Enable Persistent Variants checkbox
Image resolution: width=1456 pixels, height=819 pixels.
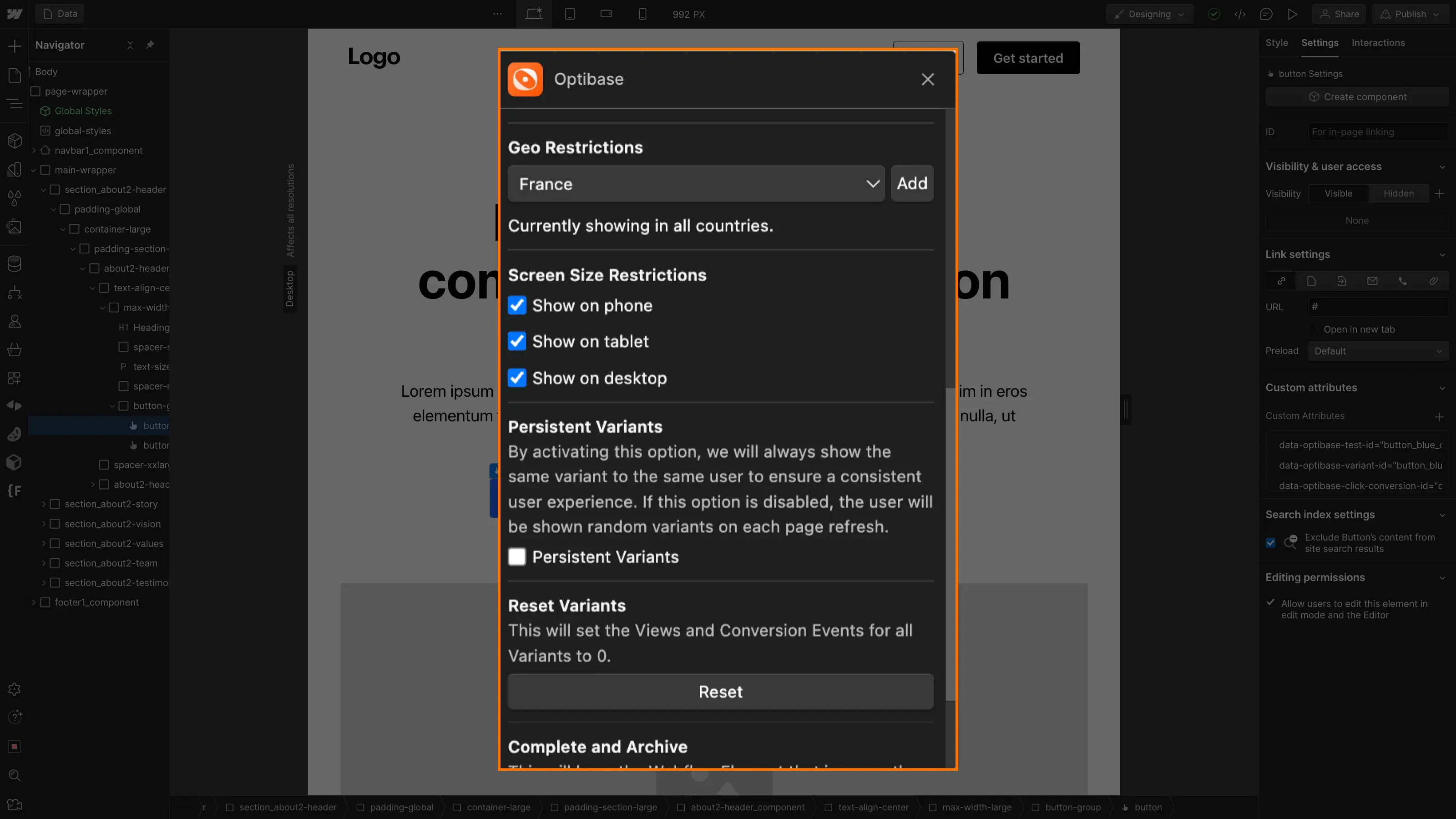tap(517, 557)
